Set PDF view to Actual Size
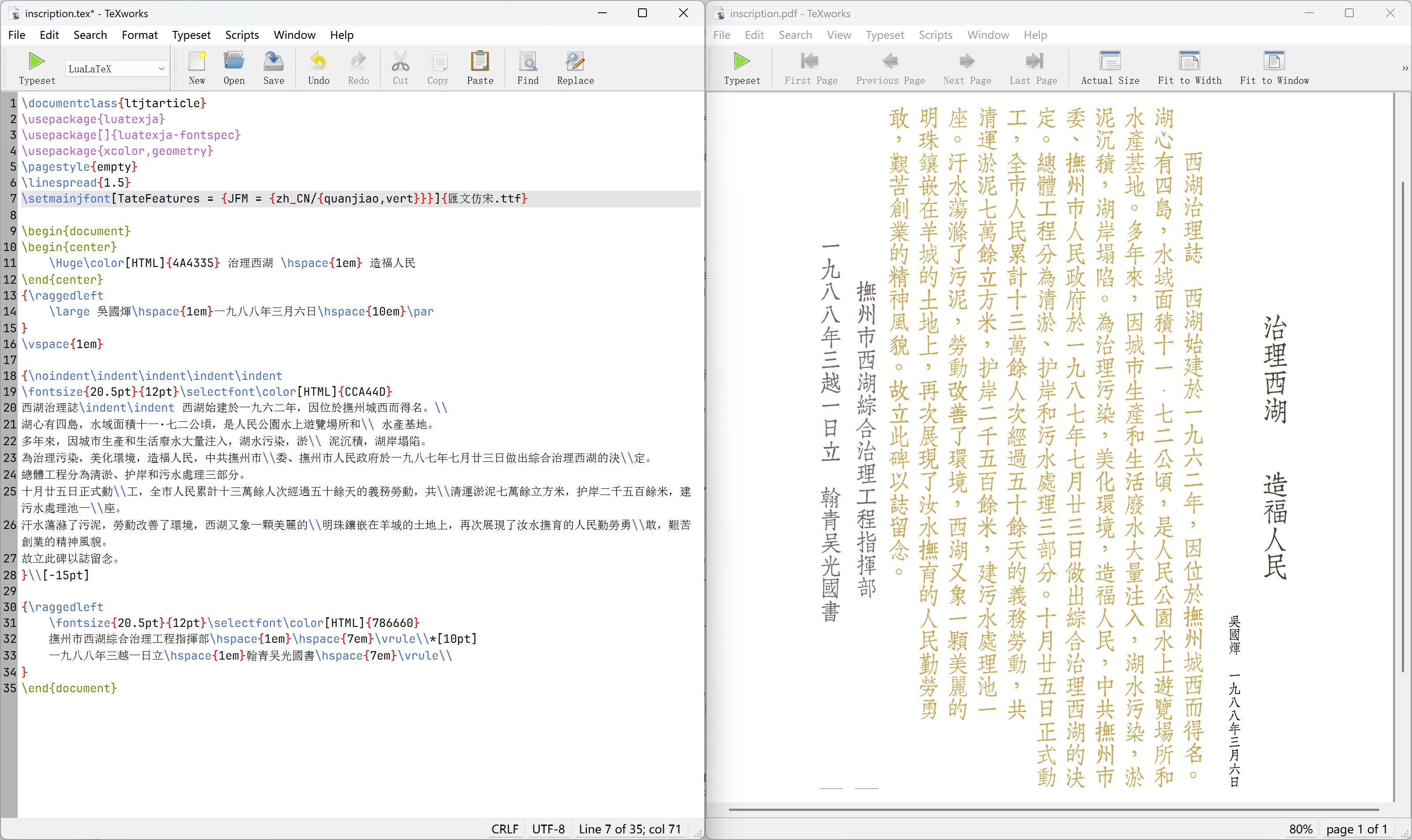 click(x=1110, y=68)
